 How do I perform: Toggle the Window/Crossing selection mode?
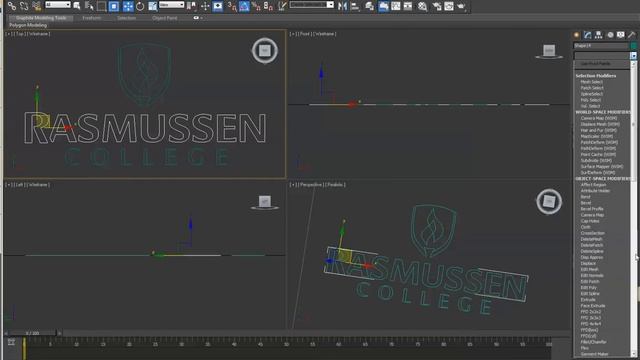pyautogui.click(x=114, y=6)
